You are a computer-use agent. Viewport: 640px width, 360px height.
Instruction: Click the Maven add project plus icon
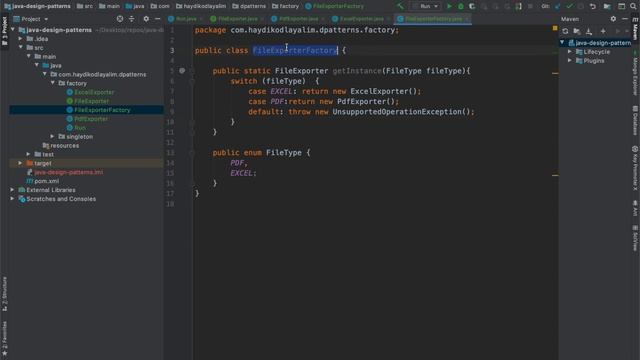[x=603, y=31]
